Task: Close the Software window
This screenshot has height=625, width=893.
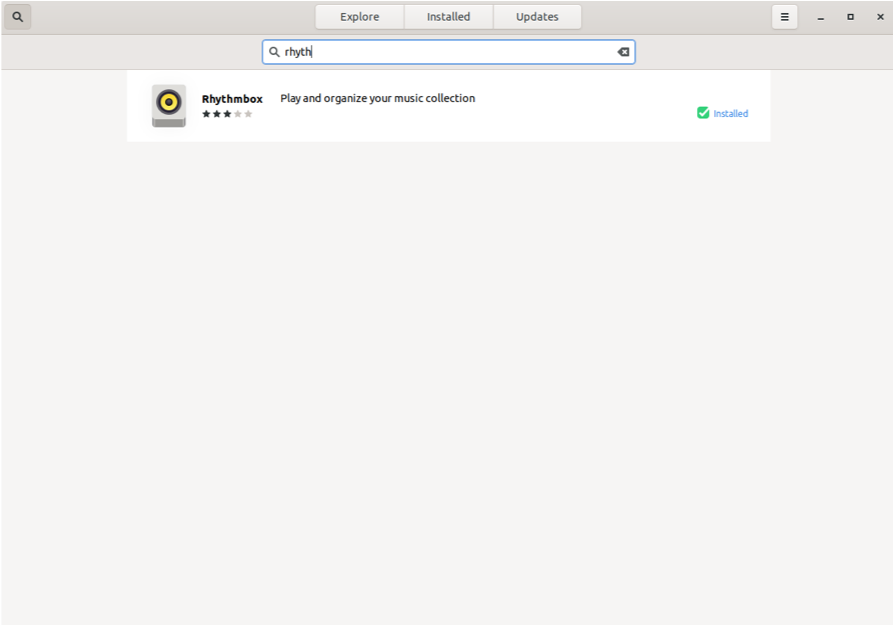Action: (x=880, y=17)
